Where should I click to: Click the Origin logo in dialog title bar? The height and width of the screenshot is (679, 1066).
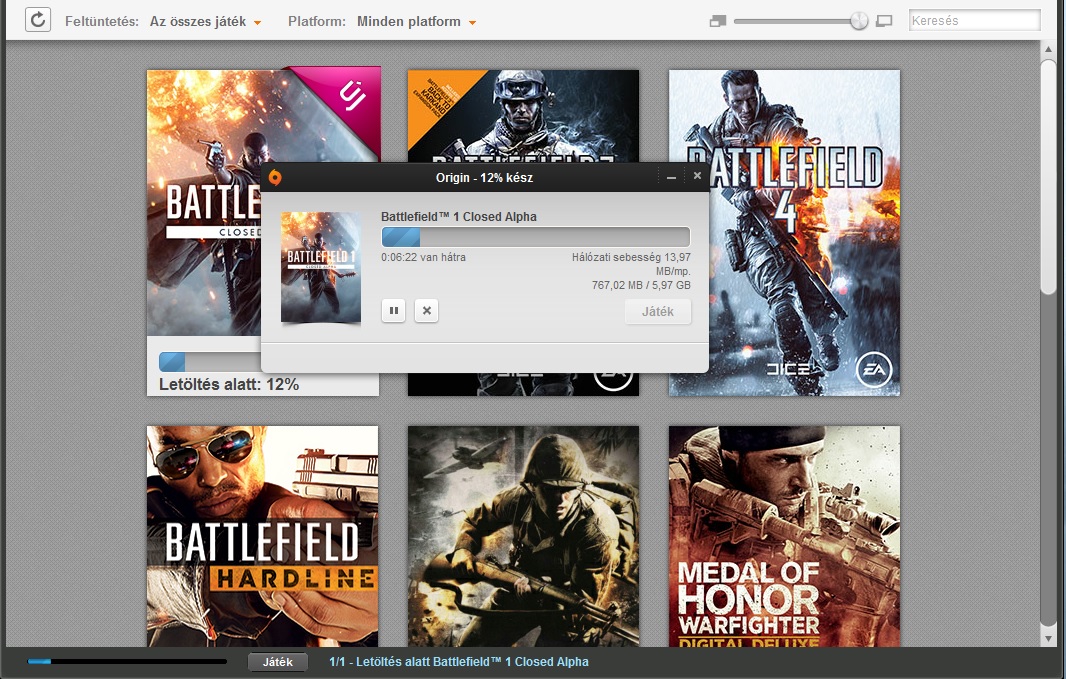[275, 177]
